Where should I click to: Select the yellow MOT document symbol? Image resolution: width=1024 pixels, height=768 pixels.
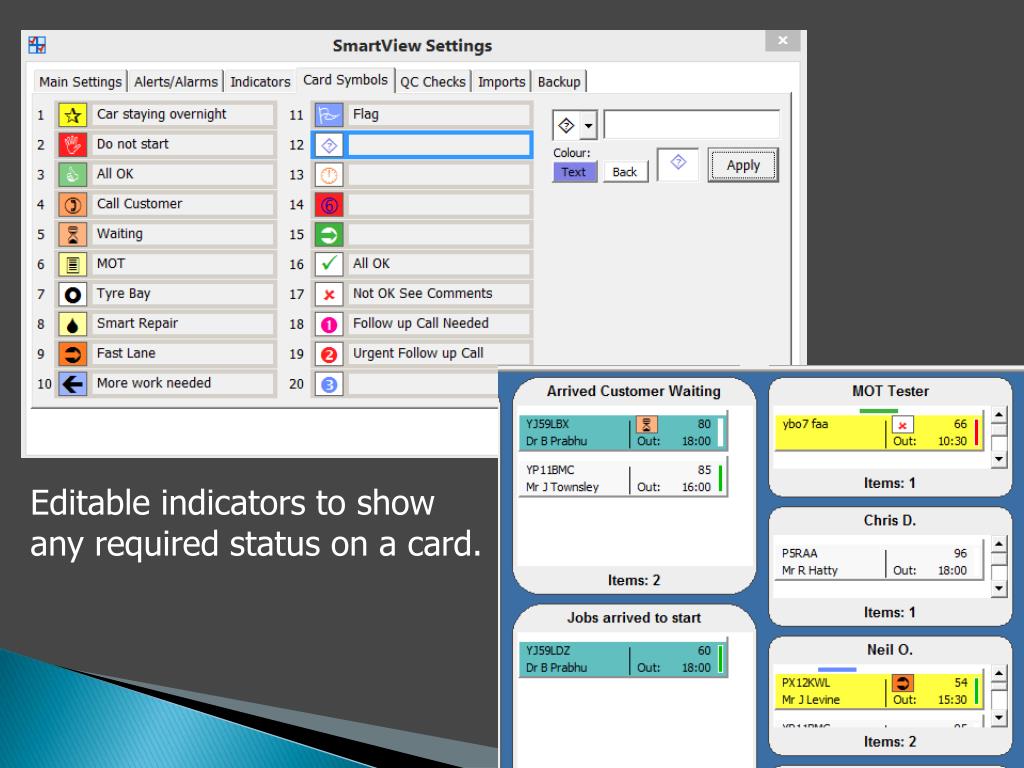[x=72, y=264]
